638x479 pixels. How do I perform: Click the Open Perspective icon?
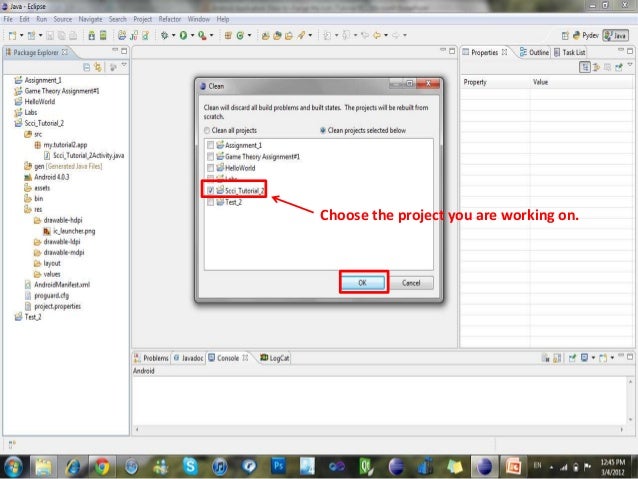tap(565, 36)
